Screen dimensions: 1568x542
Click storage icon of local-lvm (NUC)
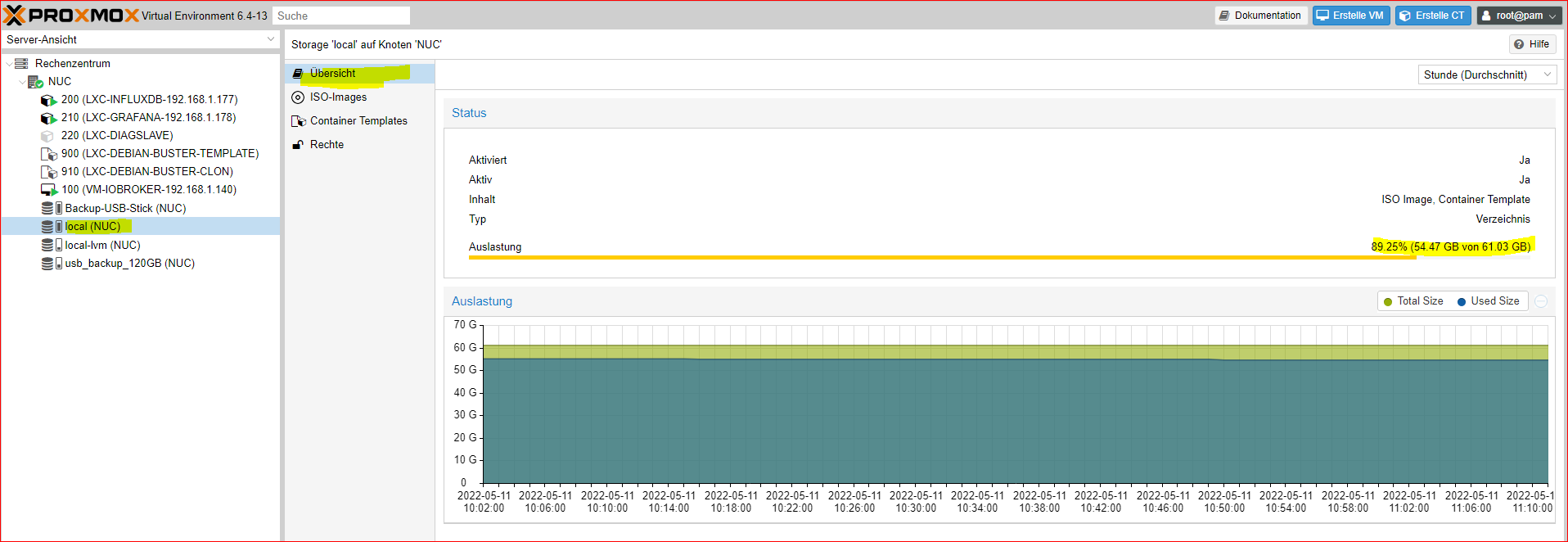(52, 245)
